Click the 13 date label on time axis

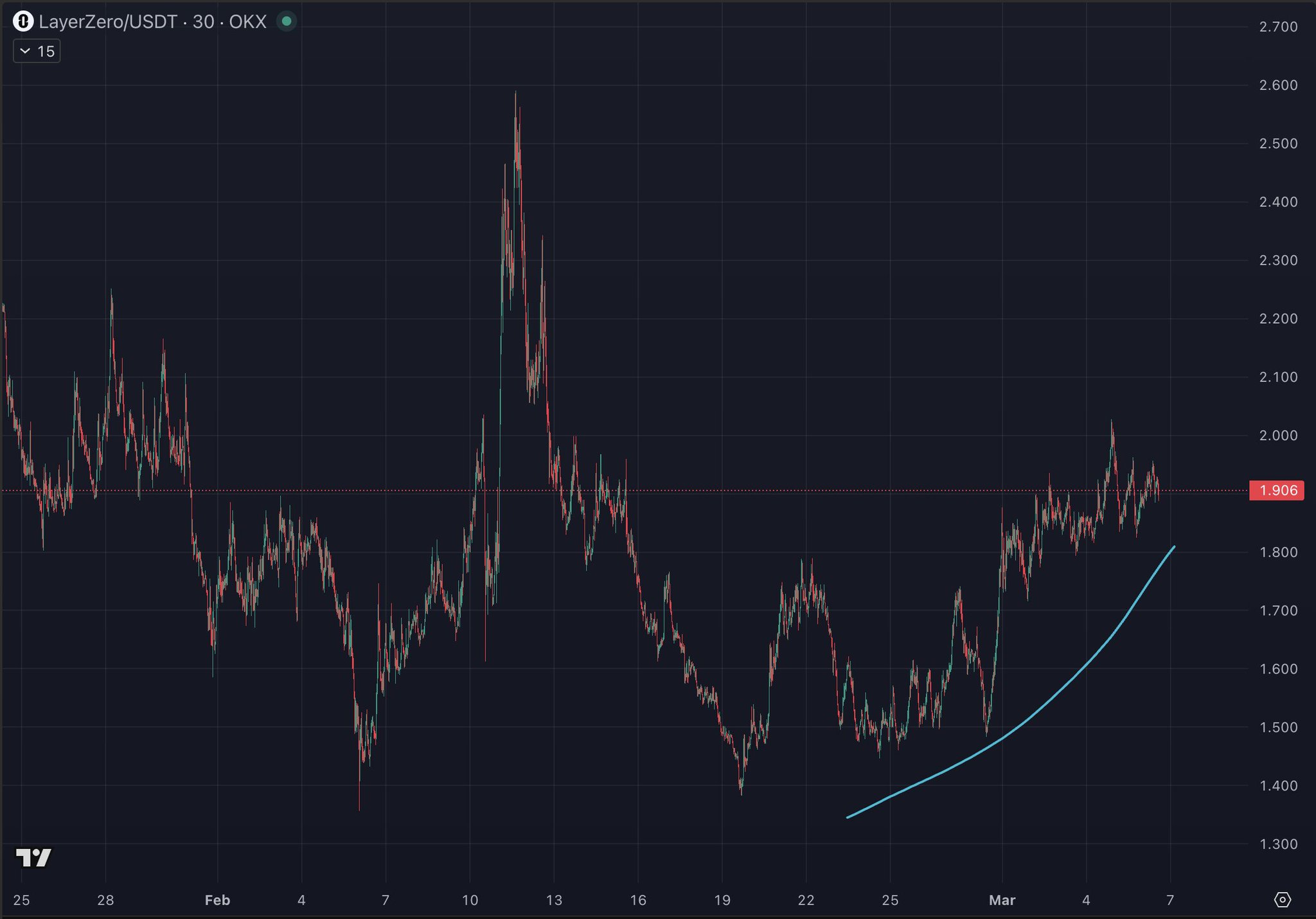click(554, 900)
